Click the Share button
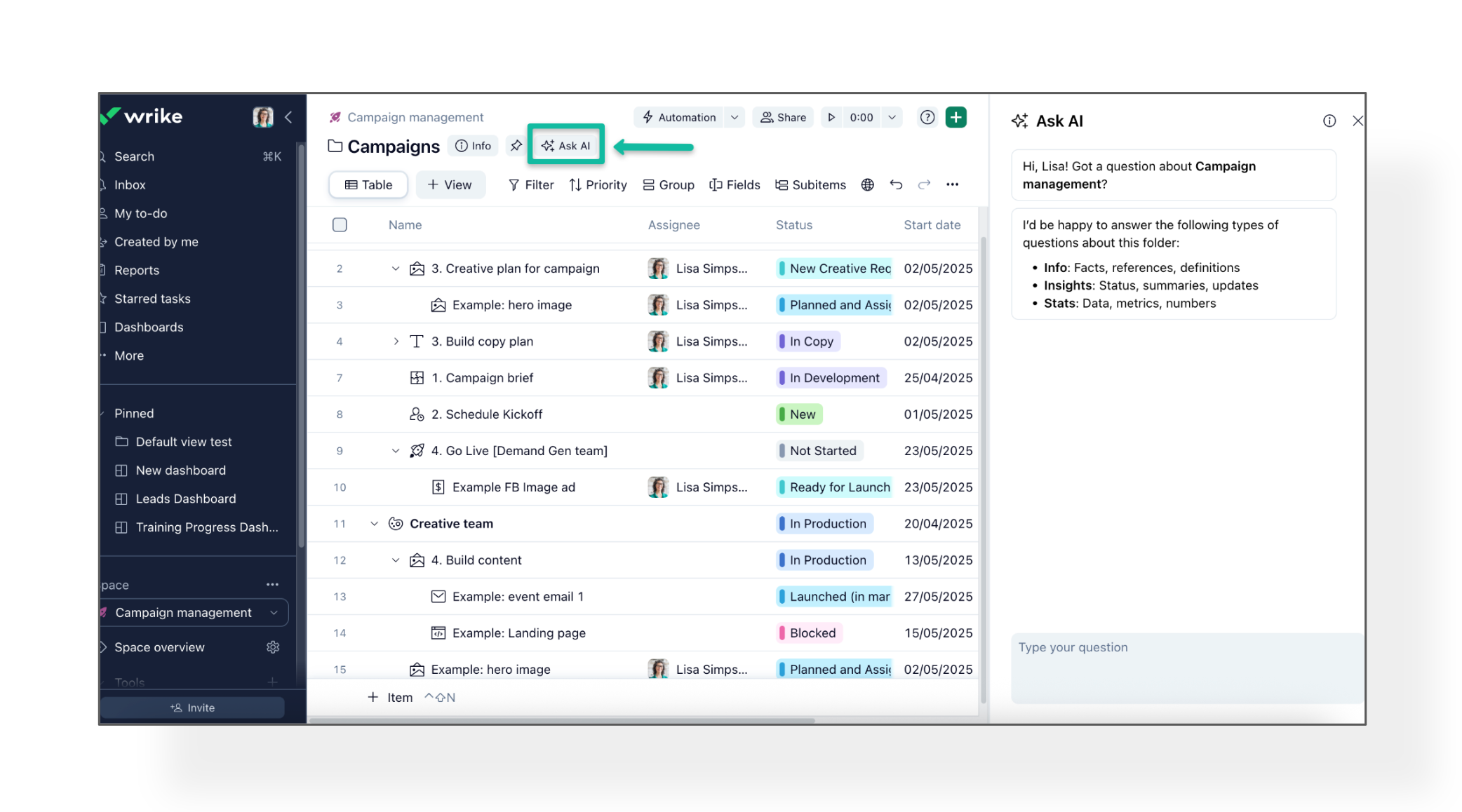 (x=784, y=117)
